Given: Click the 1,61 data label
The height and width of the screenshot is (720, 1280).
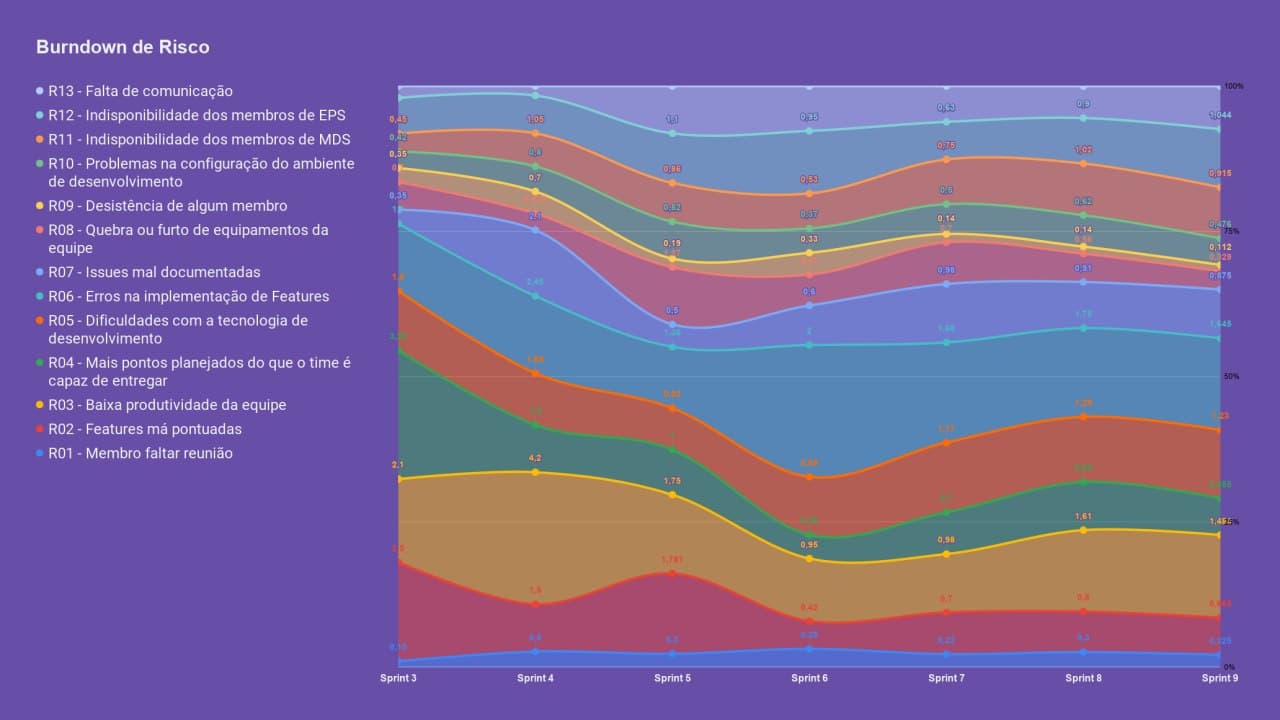Looking at the screenshot, I should click(x=1083, y=516).
